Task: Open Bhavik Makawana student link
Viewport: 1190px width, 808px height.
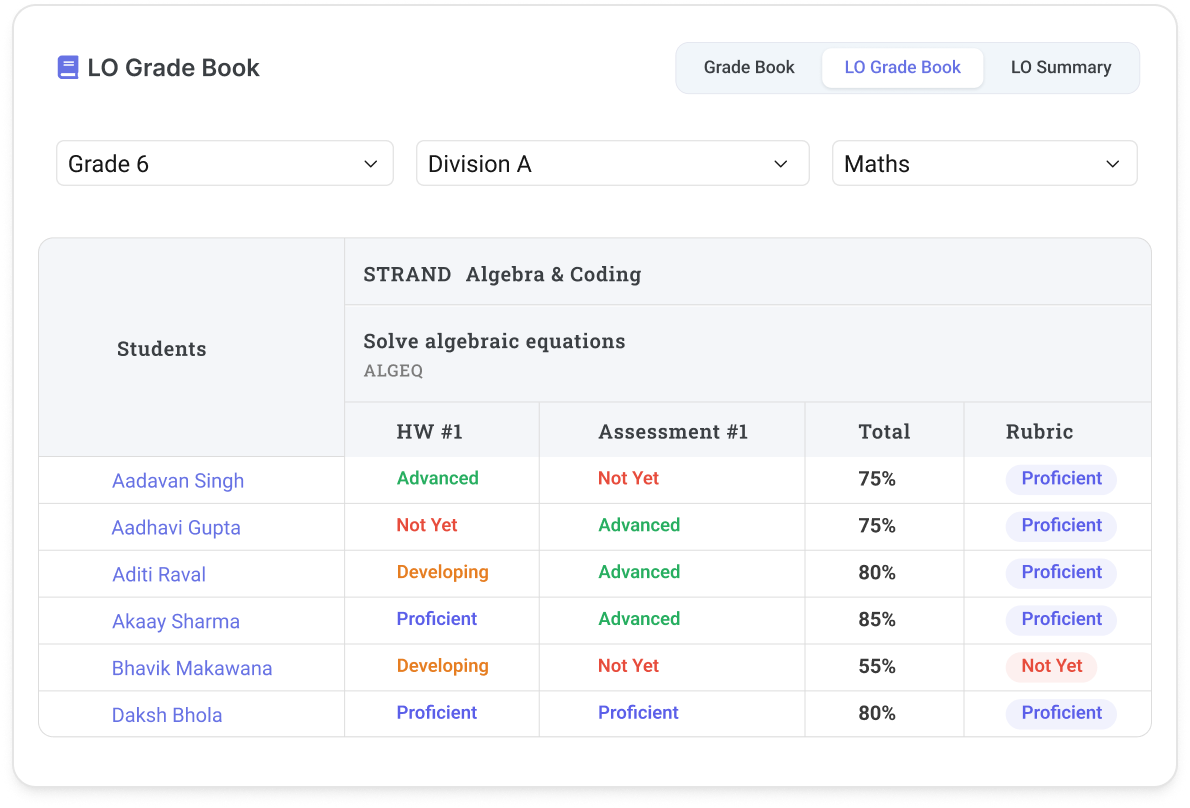Action: pos(191,668)
